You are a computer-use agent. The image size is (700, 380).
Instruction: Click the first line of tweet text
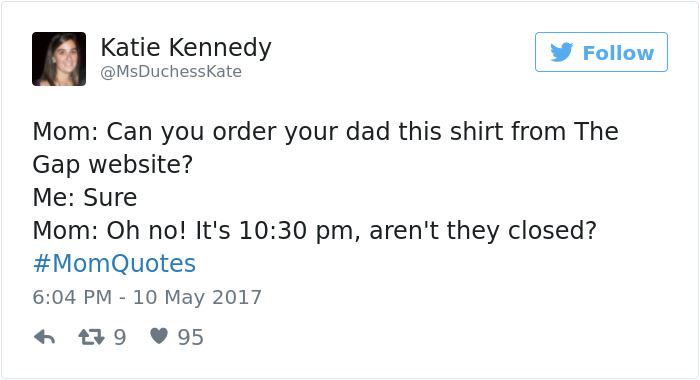tap(325, 132)
